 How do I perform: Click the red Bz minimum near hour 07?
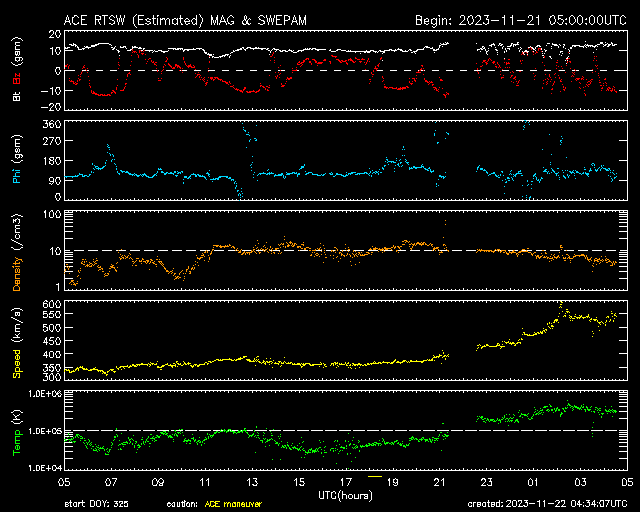[x=104, y=95]
